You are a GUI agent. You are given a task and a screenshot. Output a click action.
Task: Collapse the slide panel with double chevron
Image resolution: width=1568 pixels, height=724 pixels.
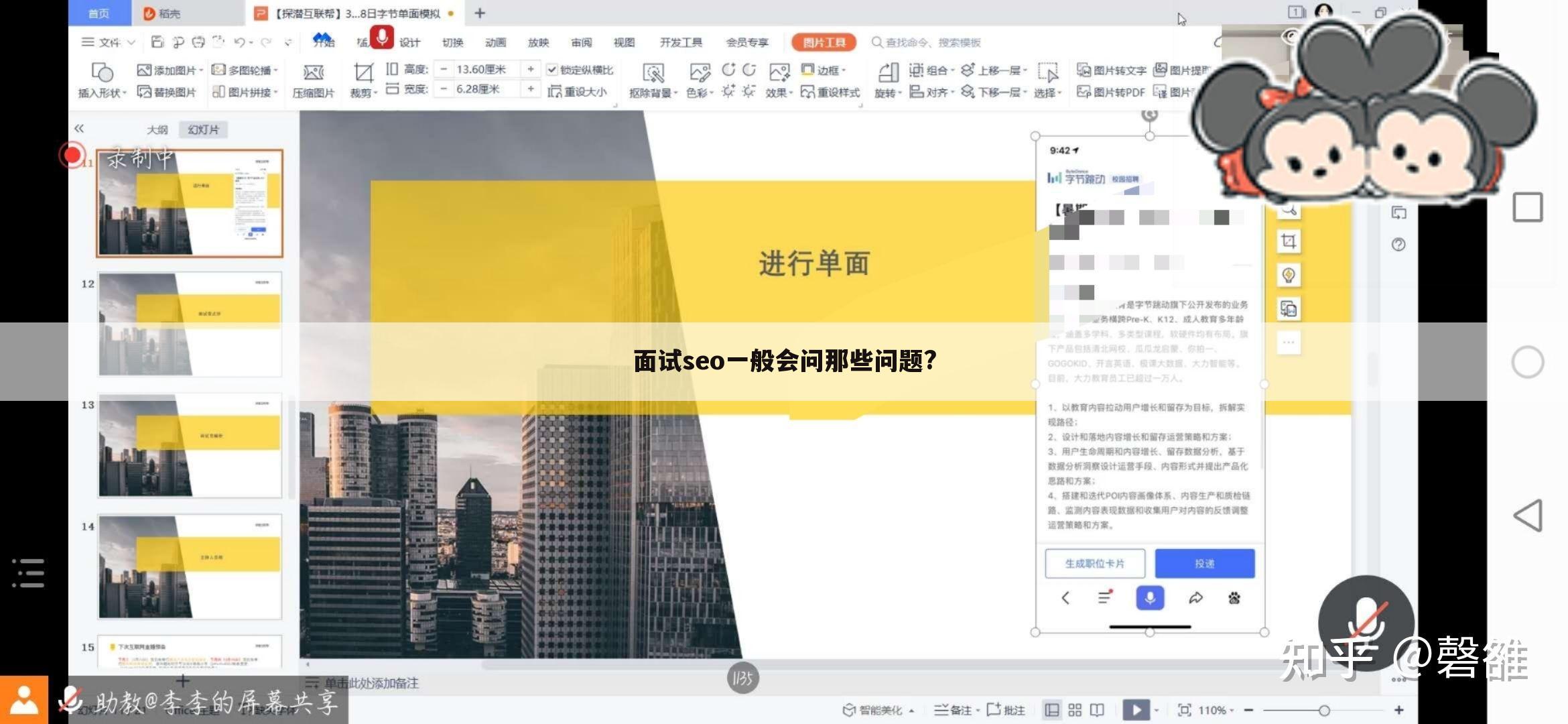(79, 128)
